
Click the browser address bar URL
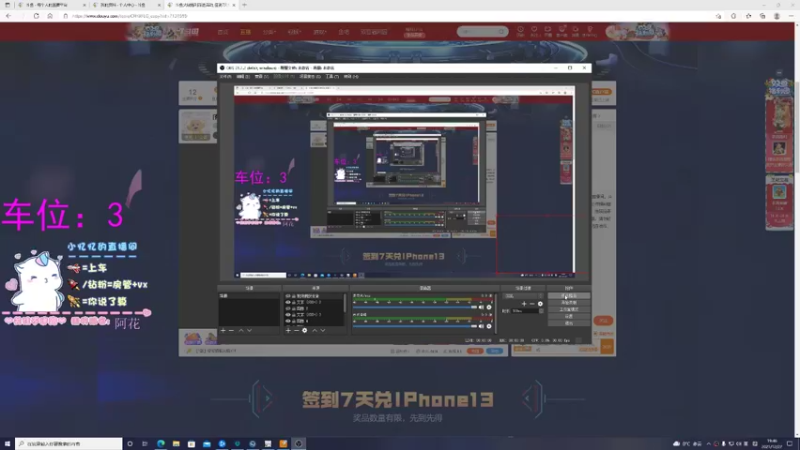pos(130,16)
